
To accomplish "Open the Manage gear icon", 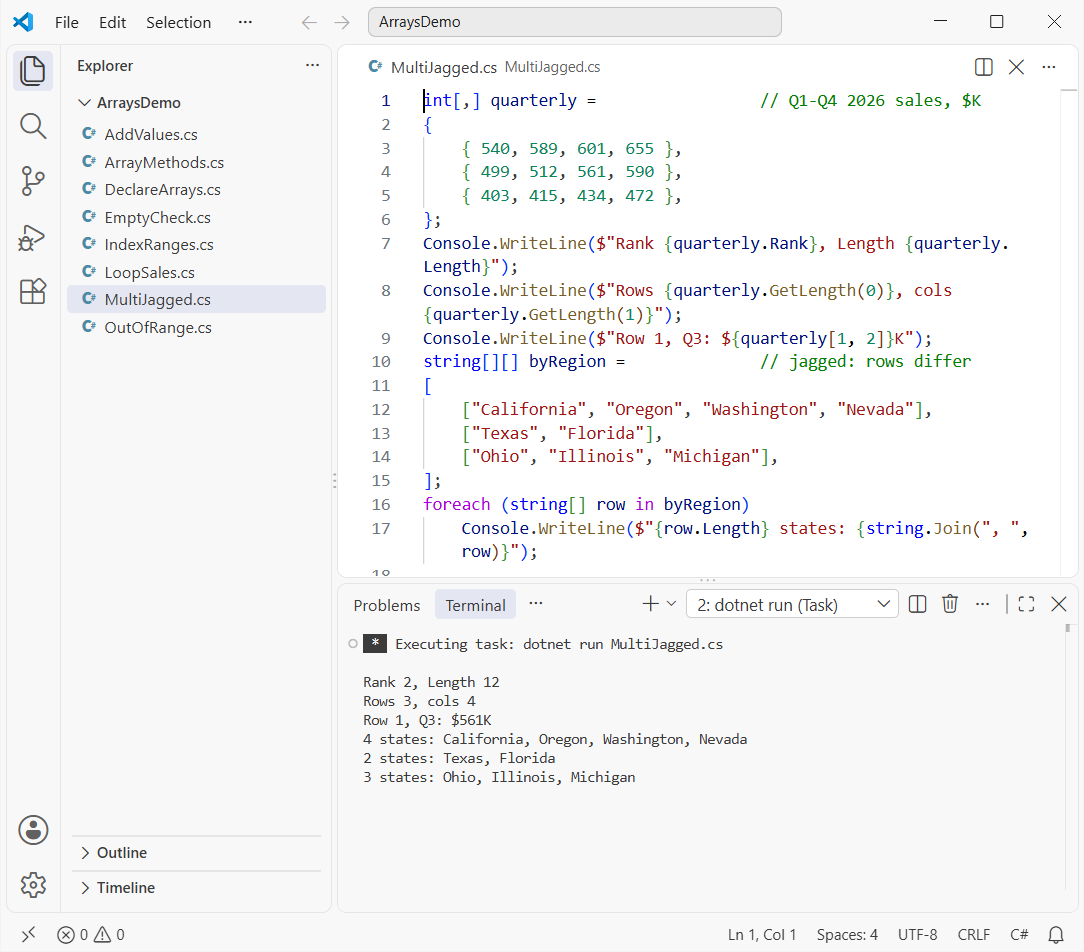I will coord(32,884).
